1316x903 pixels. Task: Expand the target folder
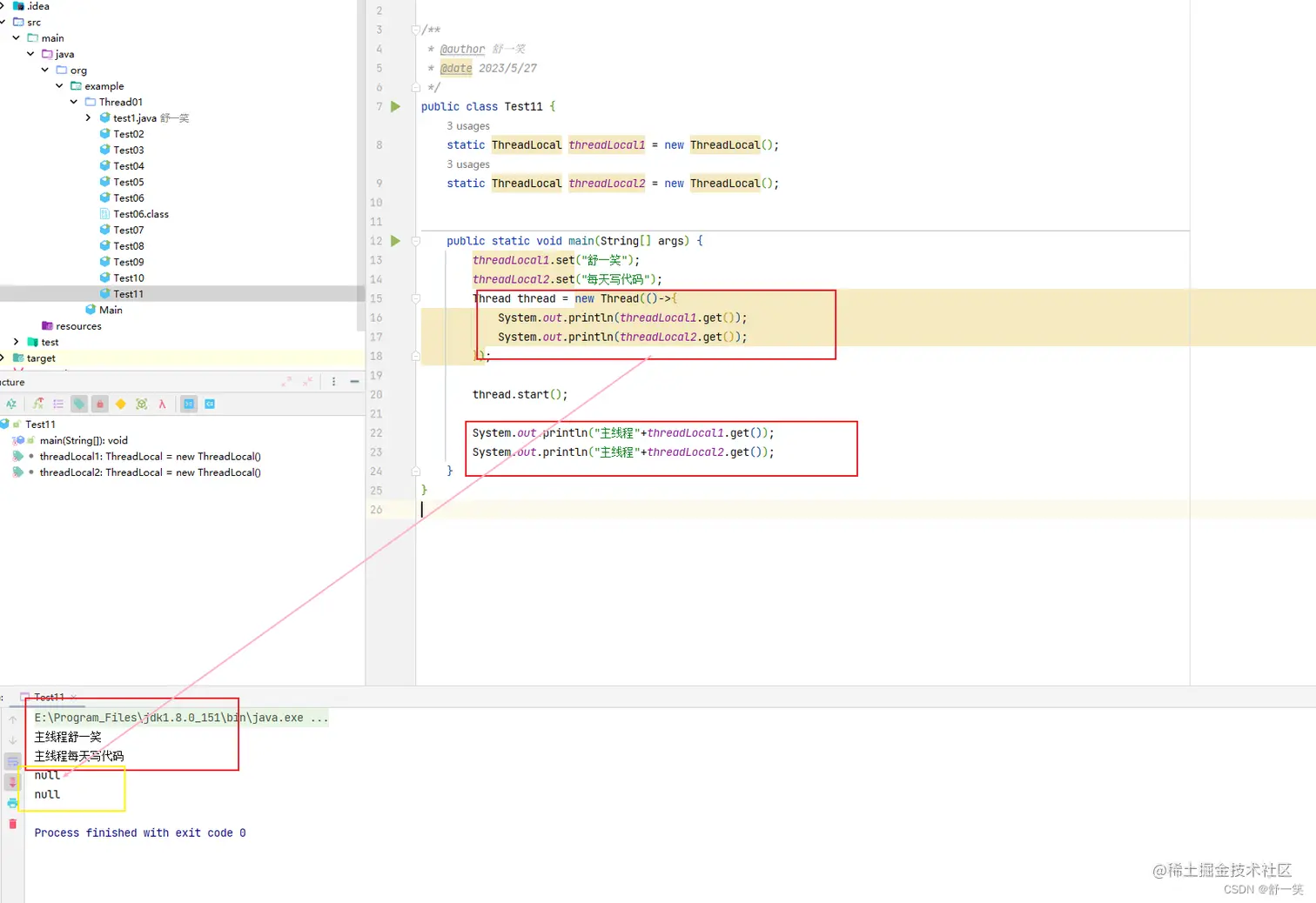(x=3, y=358)
